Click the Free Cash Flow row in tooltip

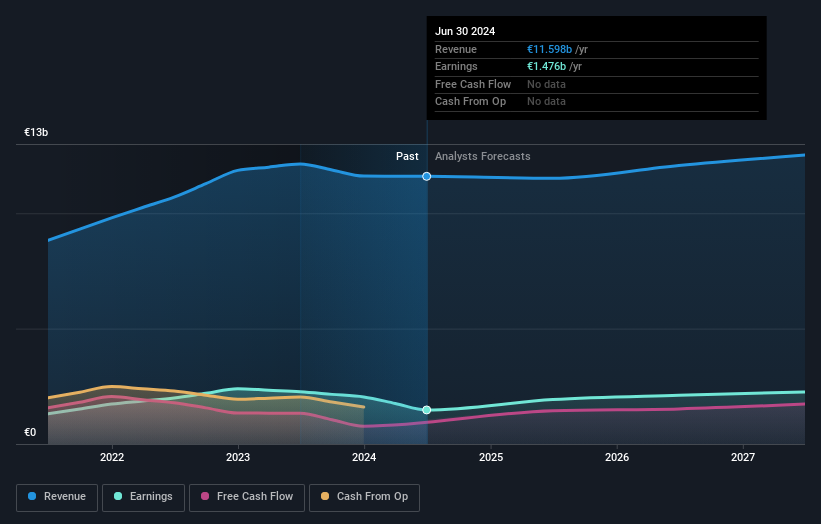tap(596, 84)
